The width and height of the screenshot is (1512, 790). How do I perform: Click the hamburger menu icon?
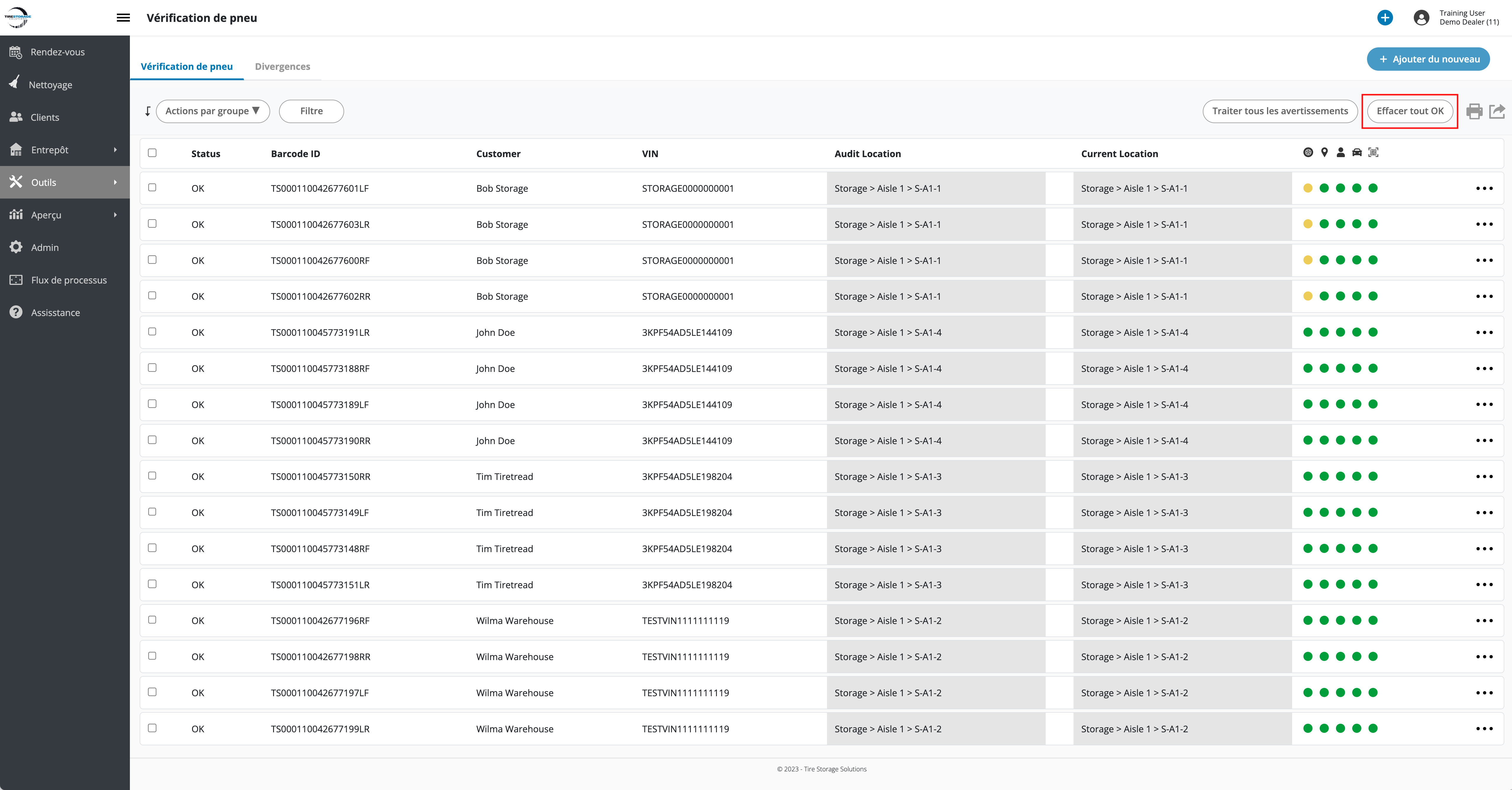tap(123, 18)
